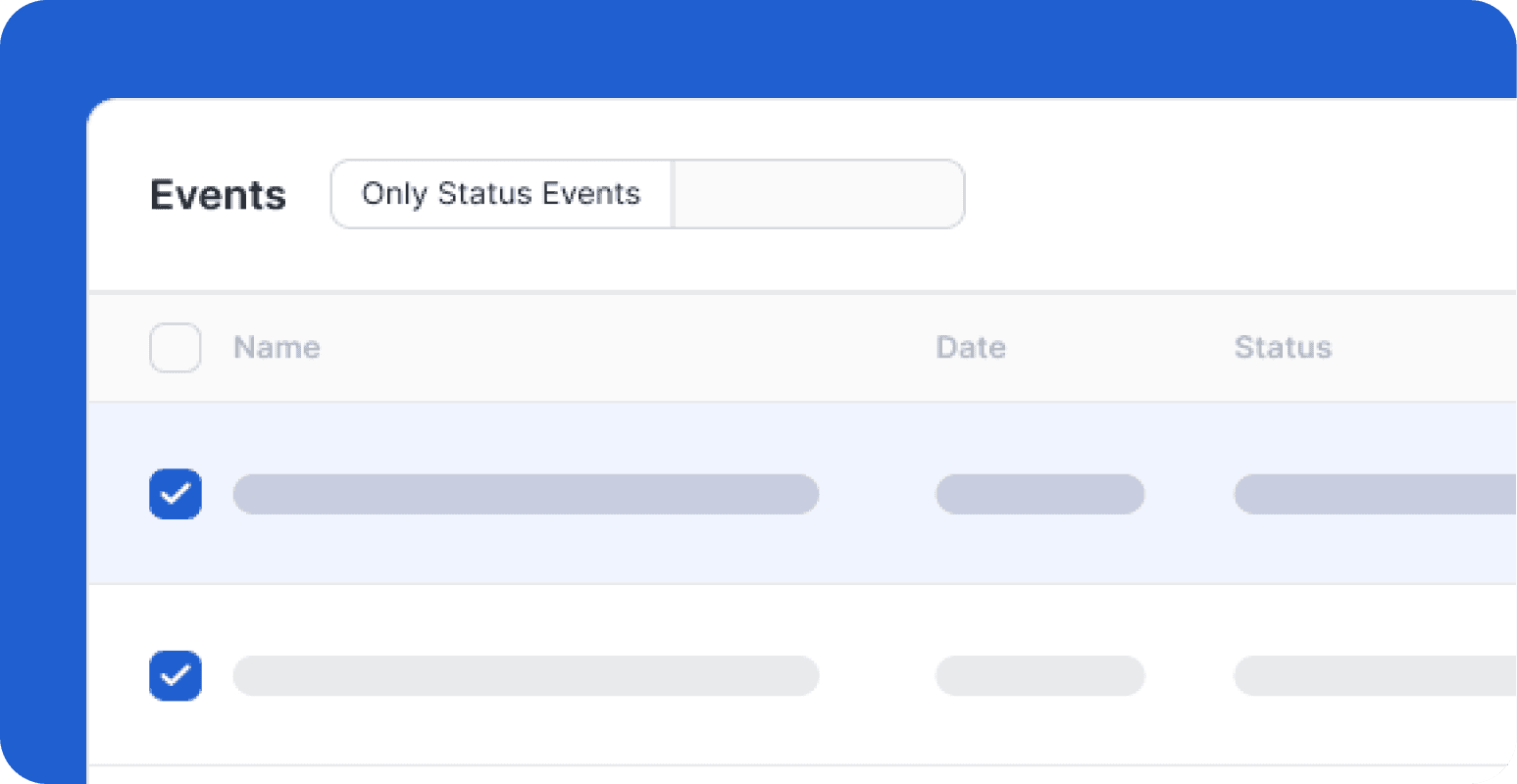Click the date placeholder in second row
The width and height of the screenshot is (1517, 784).
(1040, 675)
